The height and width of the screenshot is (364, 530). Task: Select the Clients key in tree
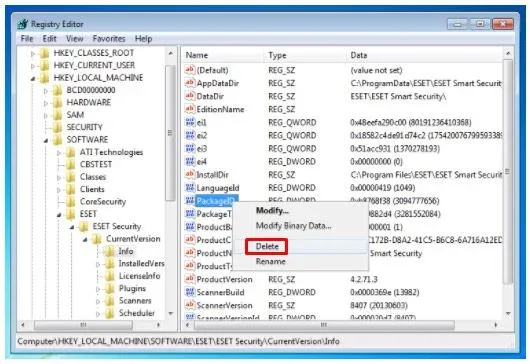(x=92, y=189)
